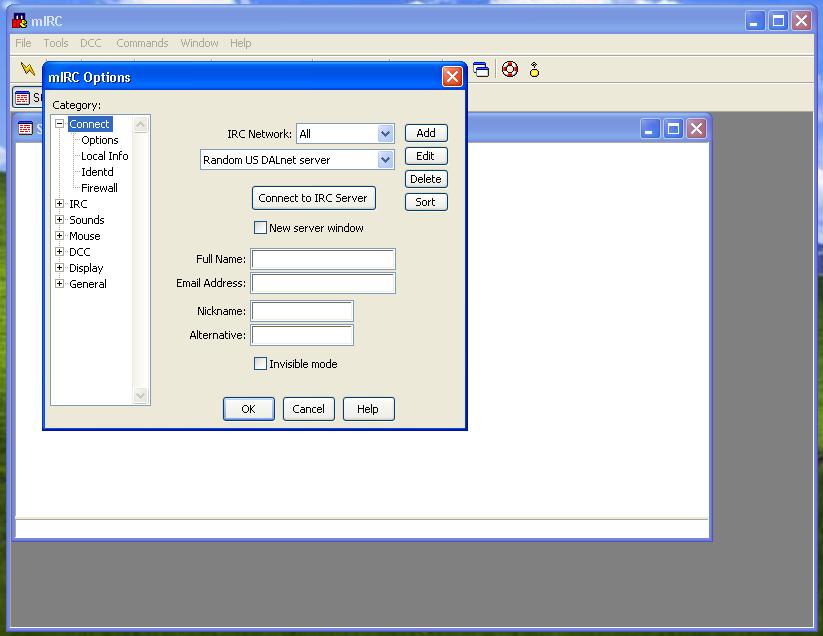The image size is (823, 636).
Task: Open the IRC Network dropdown
Action: tap(385, 134)
